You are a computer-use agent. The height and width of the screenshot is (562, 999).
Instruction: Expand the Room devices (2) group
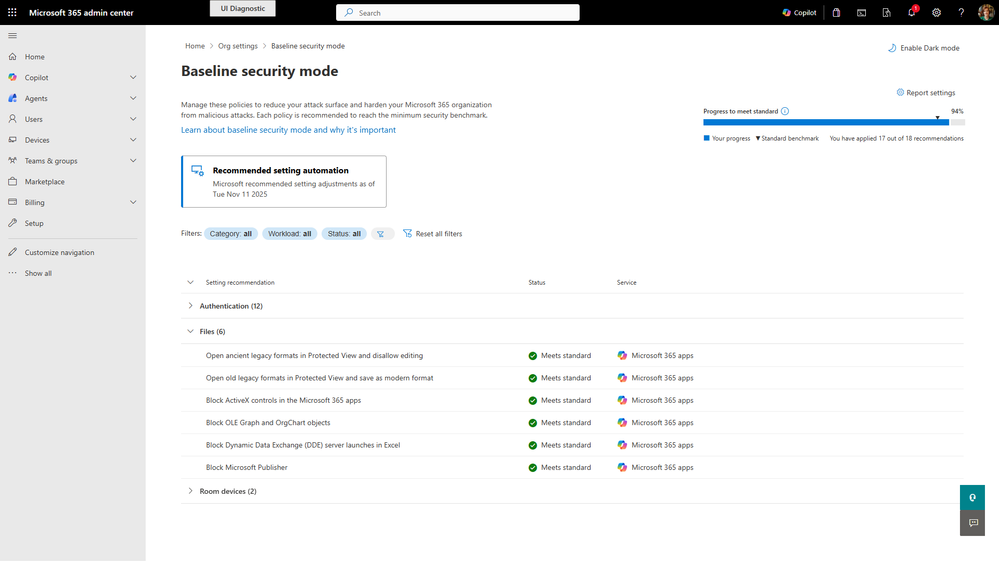tap(190, 491)
